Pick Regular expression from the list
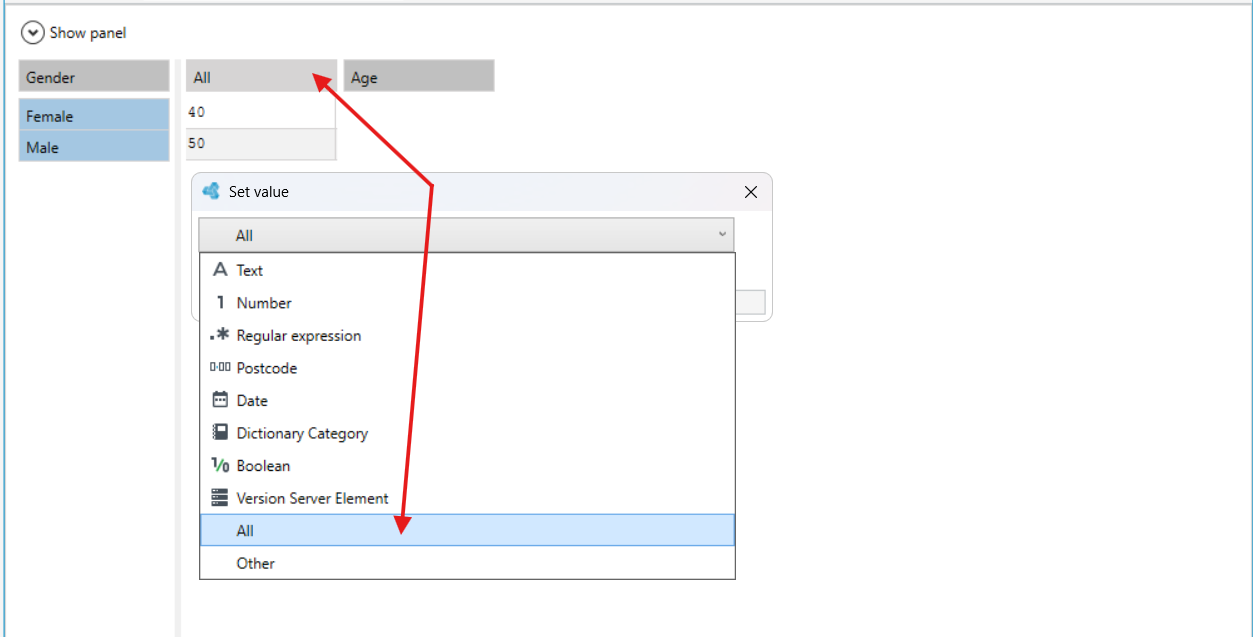This screenshot has width=1253, height=637. tap(467, 336)
